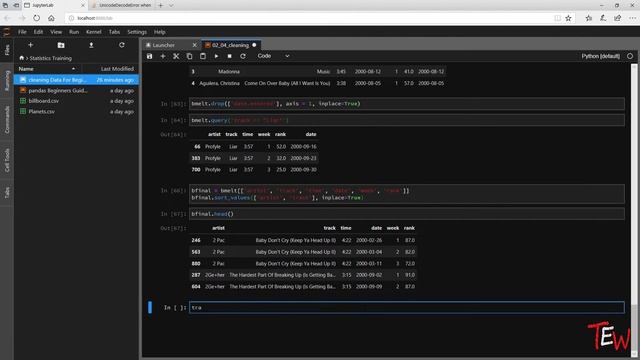Create a new folder in file browser
The height and width of the screenshot is (360, 640).
pos(61,45)
